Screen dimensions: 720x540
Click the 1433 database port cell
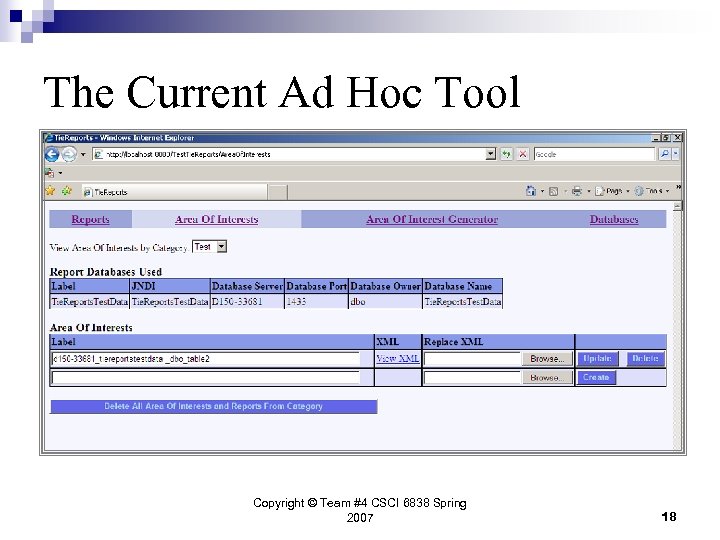coord(316,302)
